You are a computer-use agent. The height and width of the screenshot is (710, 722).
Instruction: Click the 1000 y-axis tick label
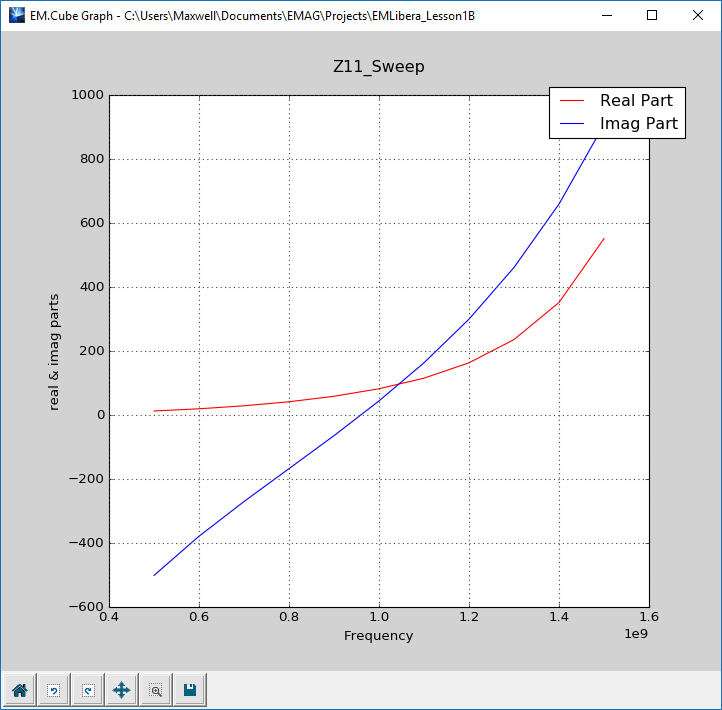pos(87,95)
